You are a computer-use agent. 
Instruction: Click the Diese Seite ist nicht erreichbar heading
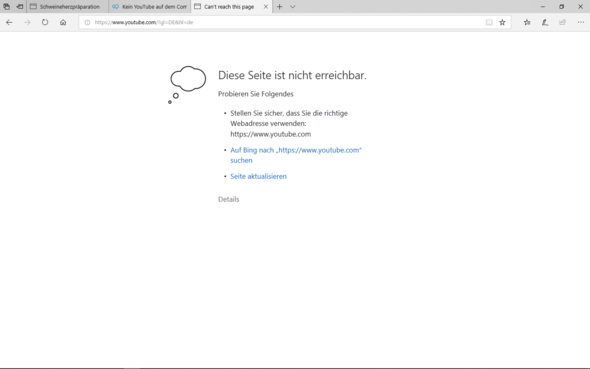292,75
